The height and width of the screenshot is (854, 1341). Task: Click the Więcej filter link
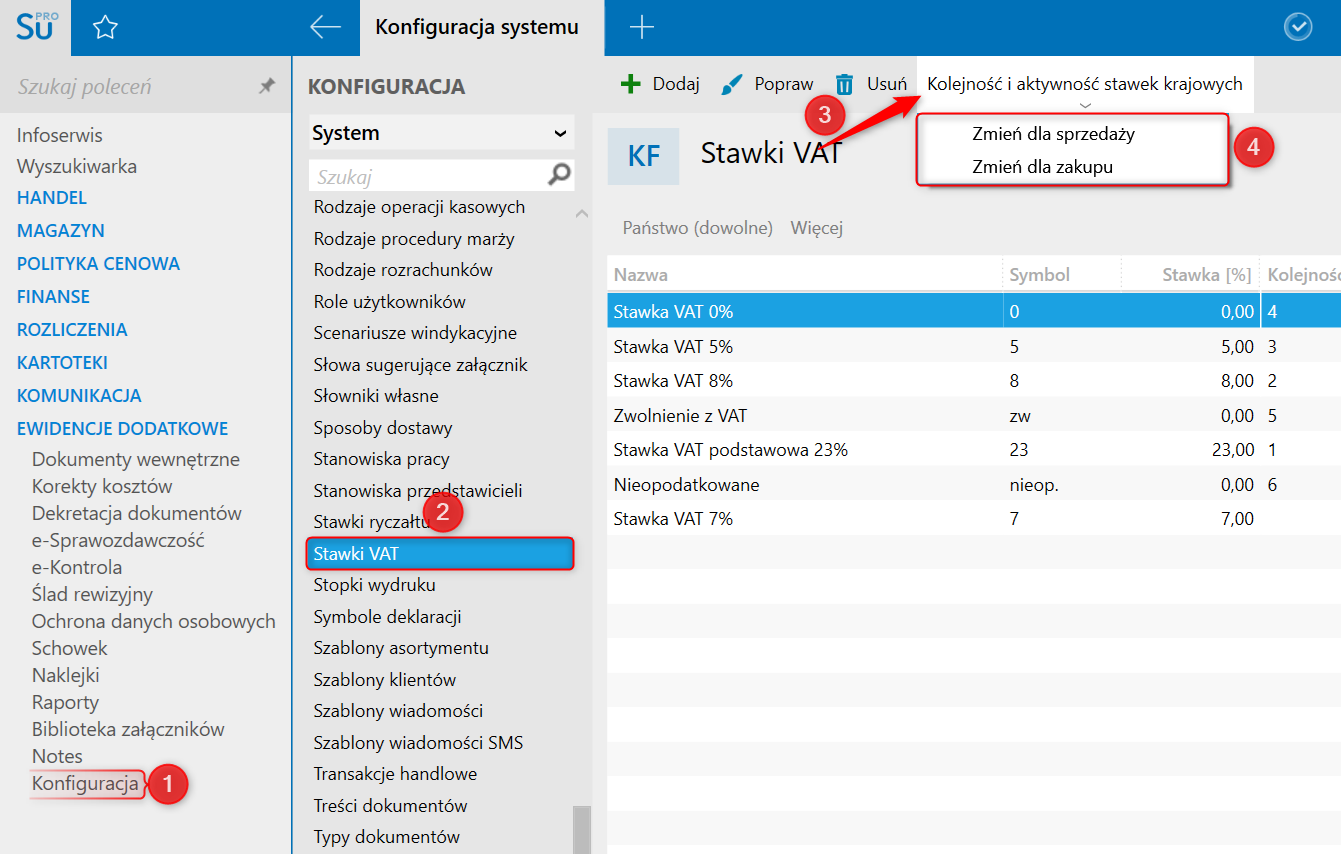(817, 228)
